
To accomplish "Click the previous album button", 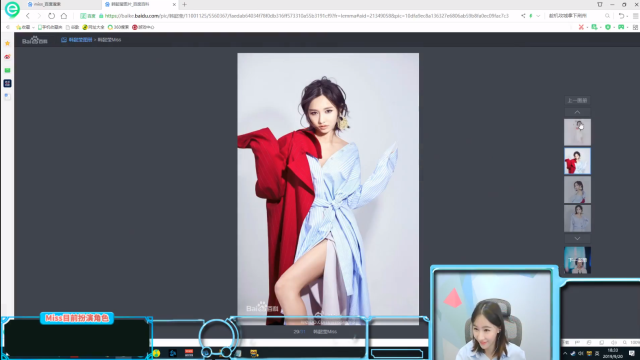I will (x=577, y=100).
